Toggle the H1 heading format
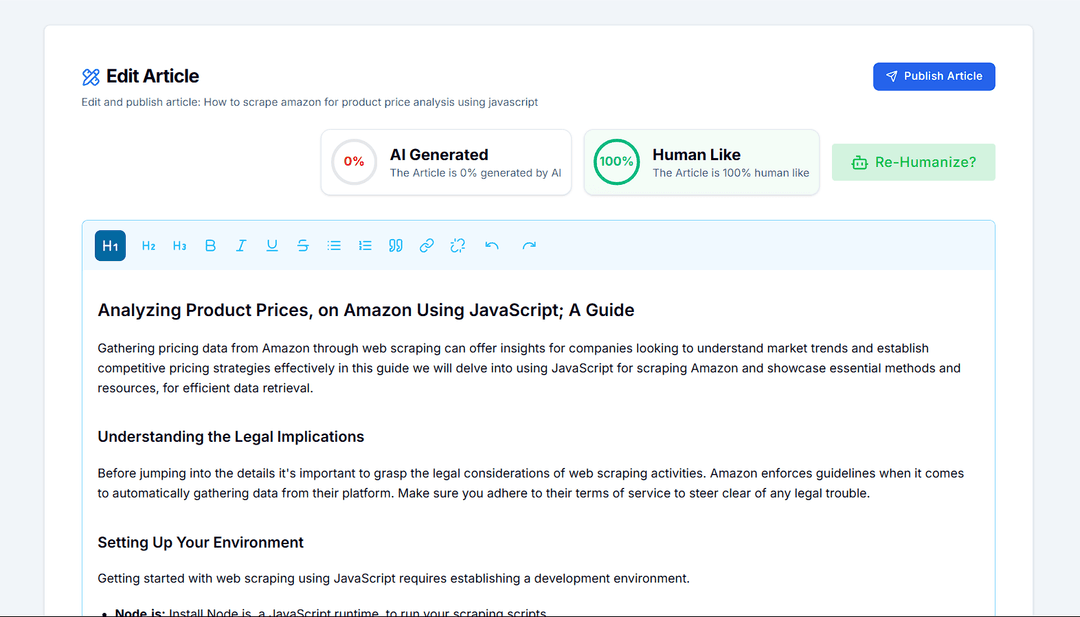The height and width of the screenshot is (617, 1080). 110,246
